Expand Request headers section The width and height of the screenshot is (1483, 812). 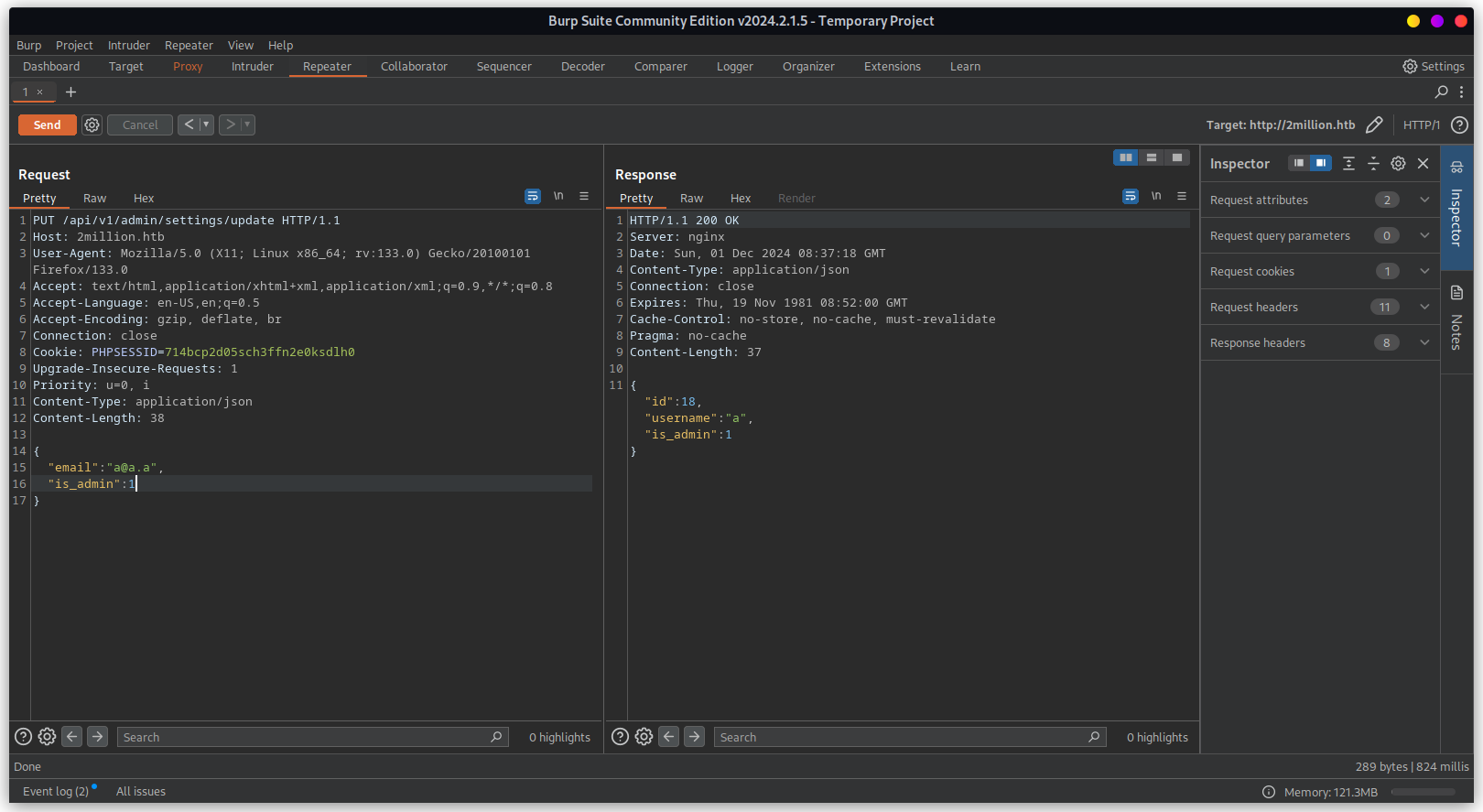pos(1320,307)
